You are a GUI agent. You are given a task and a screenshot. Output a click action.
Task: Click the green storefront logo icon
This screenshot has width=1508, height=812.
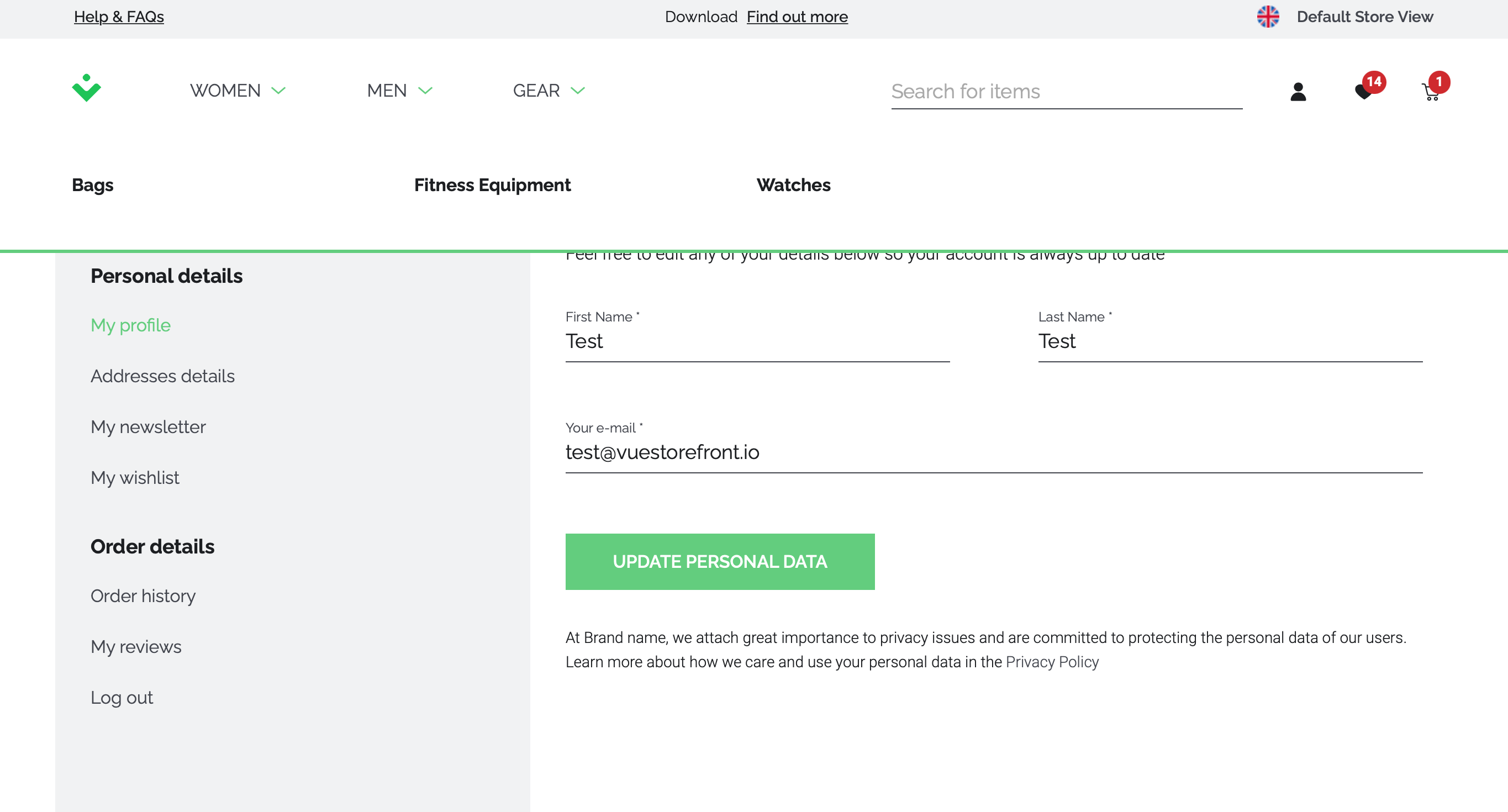86,88
